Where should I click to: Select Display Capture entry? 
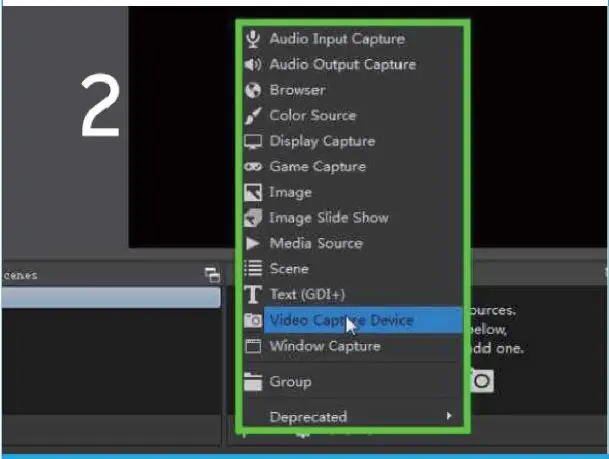(x=352, y=141)
